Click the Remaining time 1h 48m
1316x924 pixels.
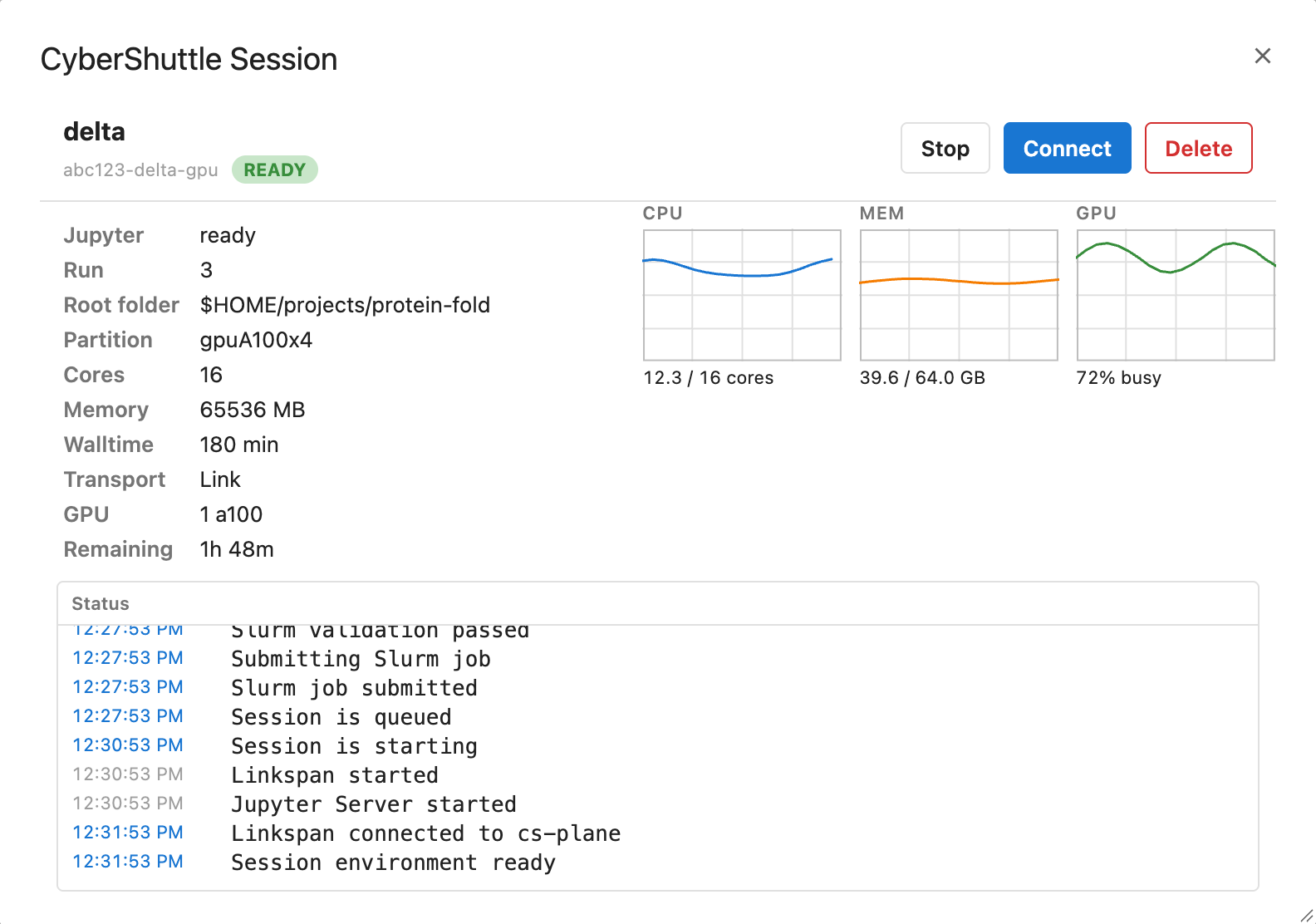(237, 549)
